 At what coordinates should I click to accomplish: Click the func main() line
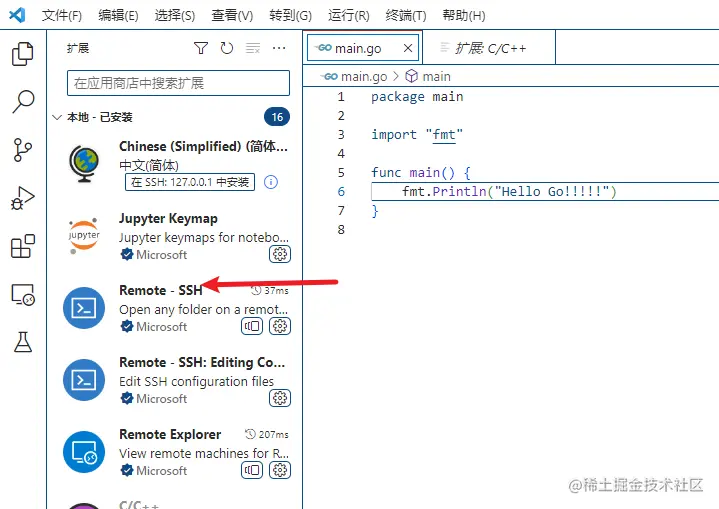tap(420, 173)
